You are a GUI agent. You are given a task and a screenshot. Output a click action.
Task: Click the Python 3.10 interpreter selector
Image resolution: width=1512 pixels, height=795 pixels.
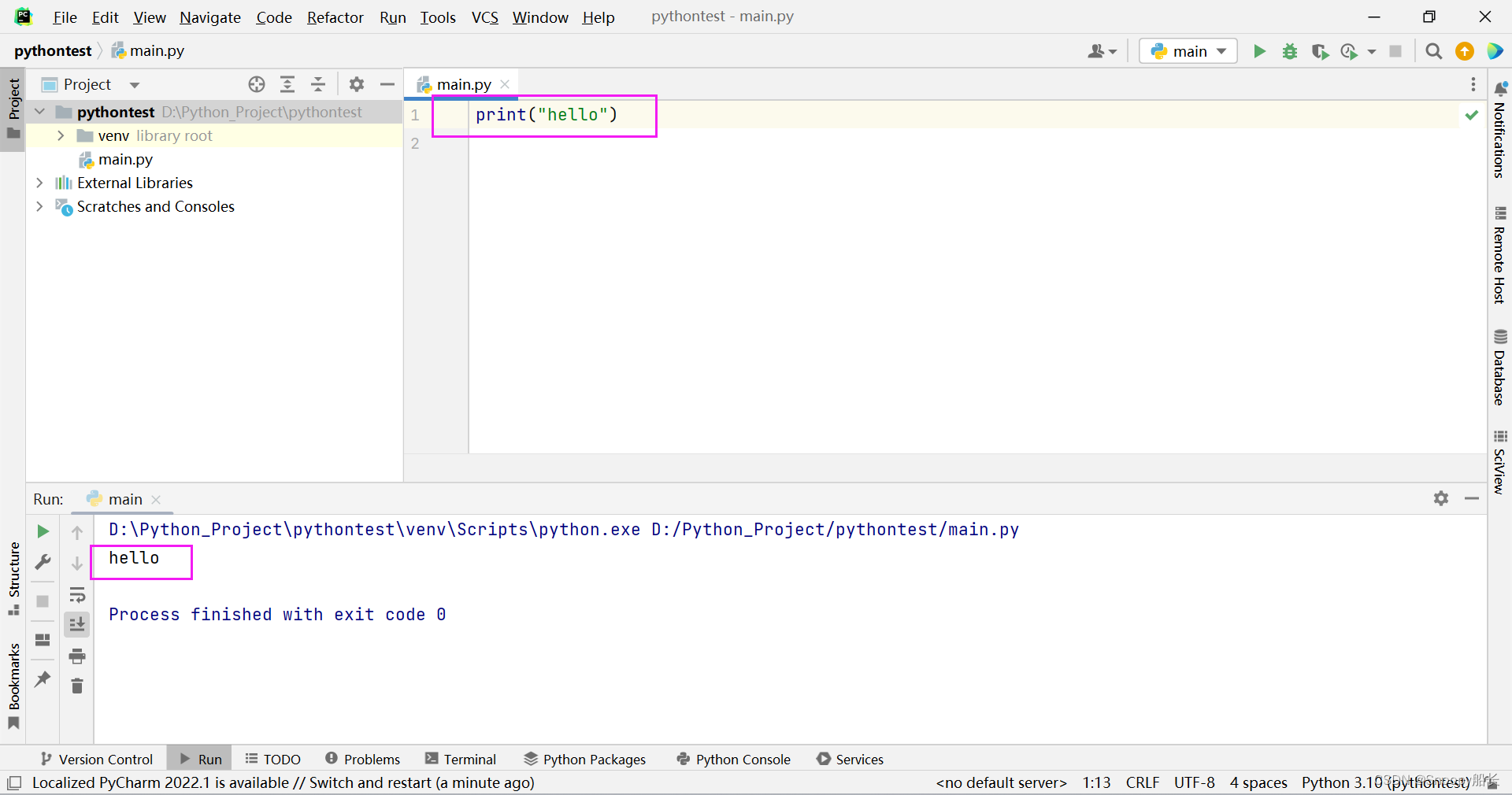click(1386, 782)
